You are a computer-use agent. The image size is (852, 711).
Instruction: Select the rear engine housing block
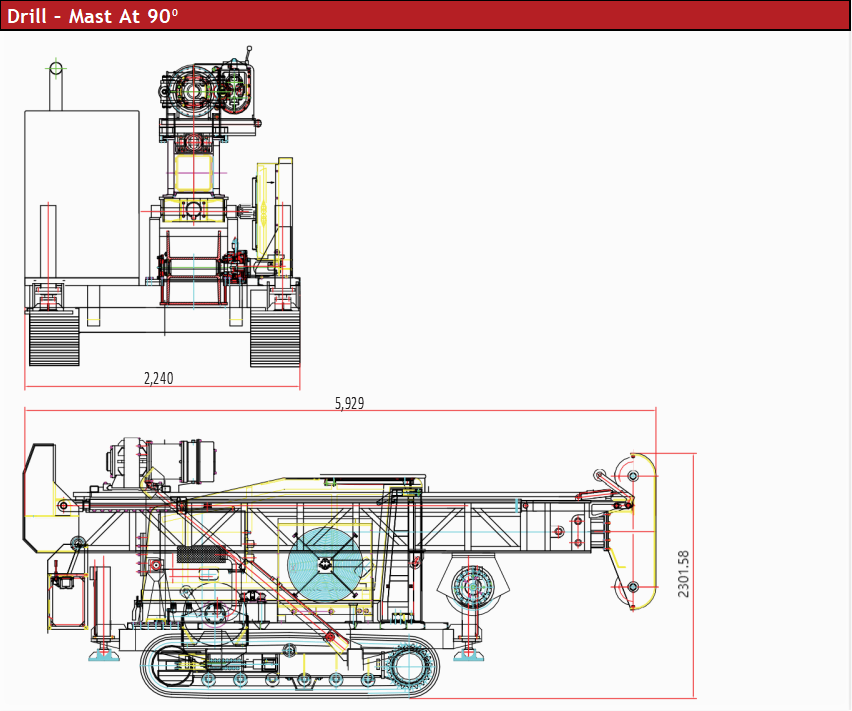tap(80, 195)
